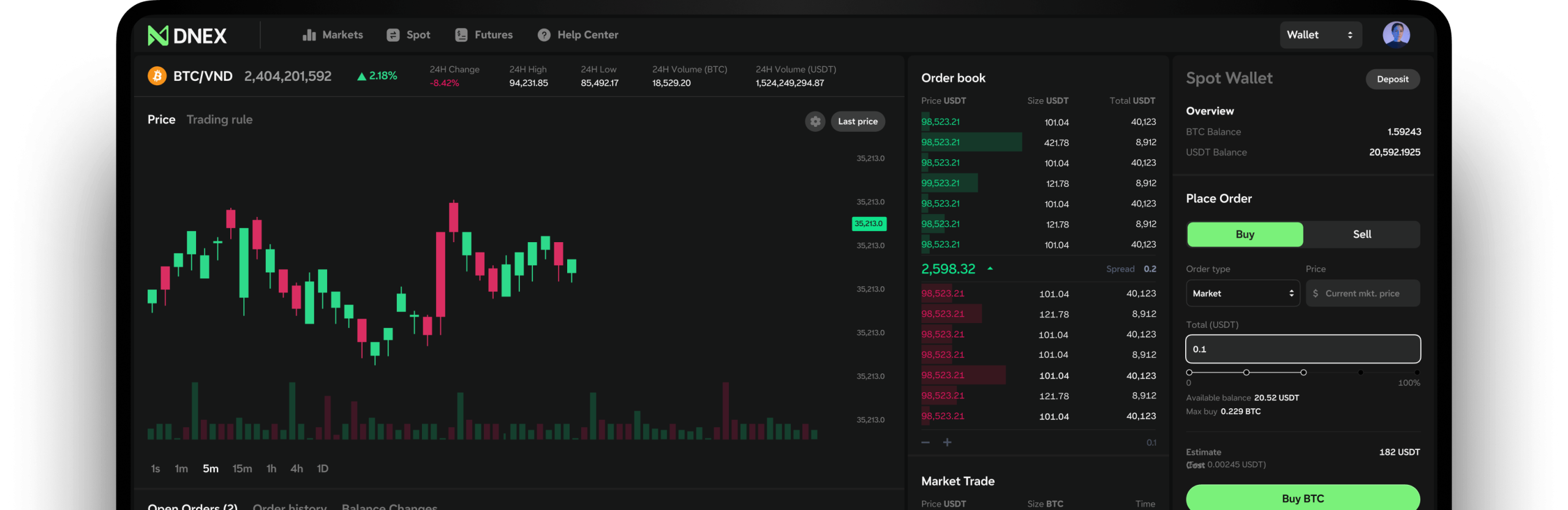This screenshot has width=1568, height=510.
Task: Click the Last price button
Action: (x=858, y=121)
